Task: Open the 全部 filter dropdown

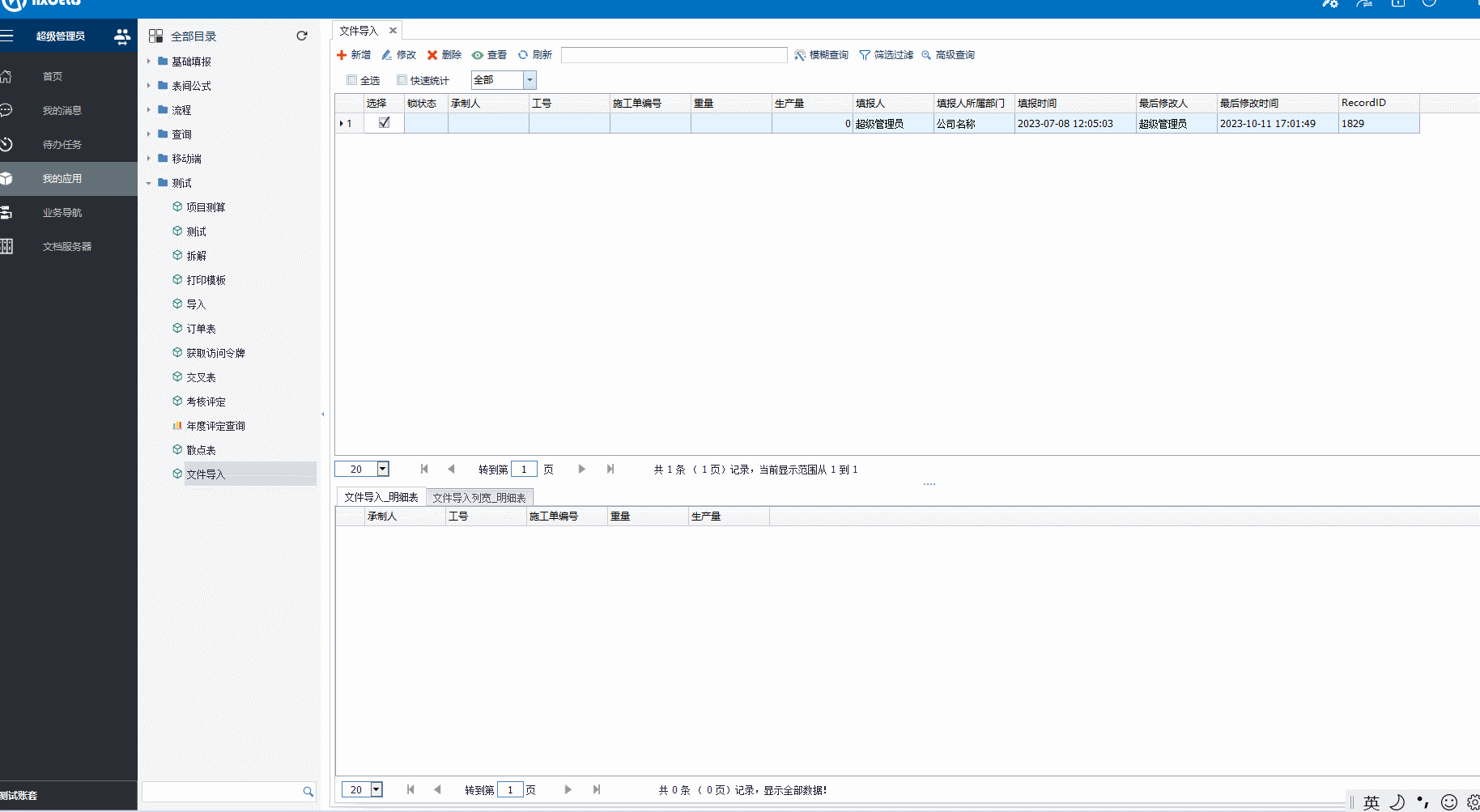Action: (x=529, y=80)
